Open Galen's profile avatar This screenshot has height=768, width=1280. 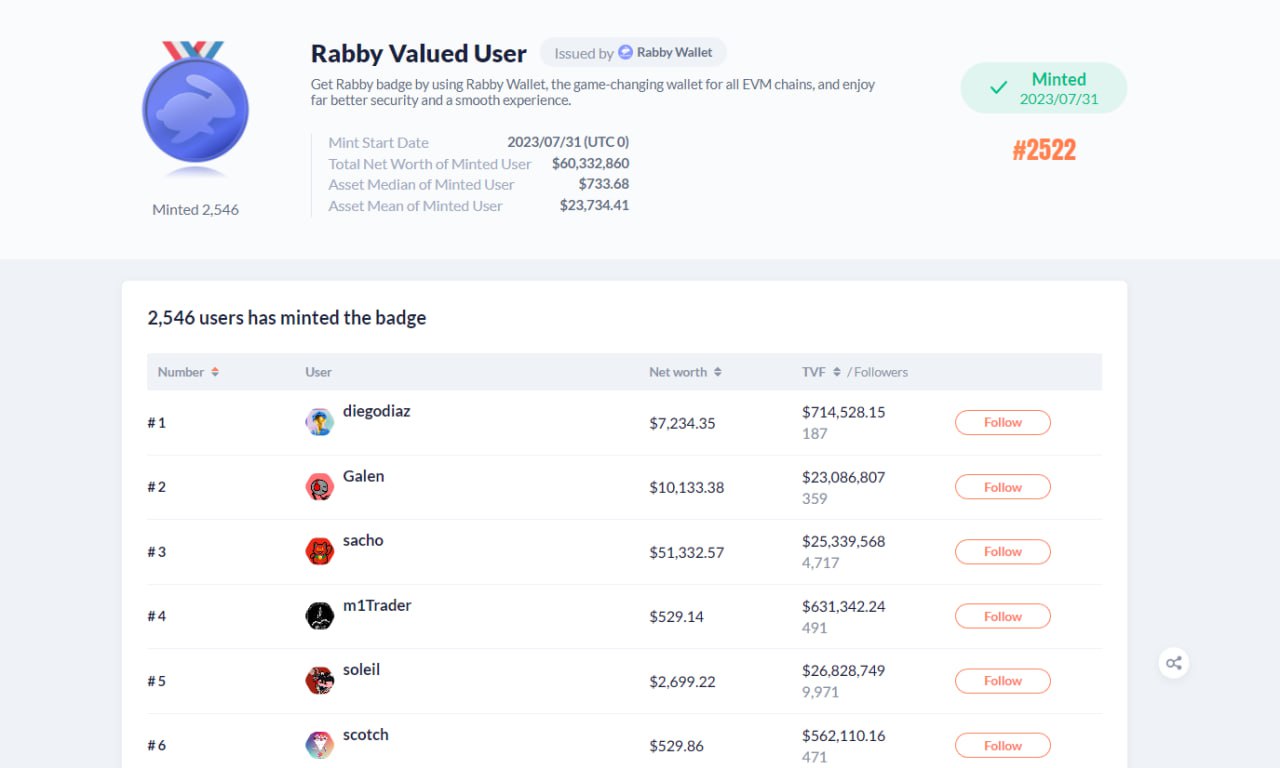(x=319, y=487)
